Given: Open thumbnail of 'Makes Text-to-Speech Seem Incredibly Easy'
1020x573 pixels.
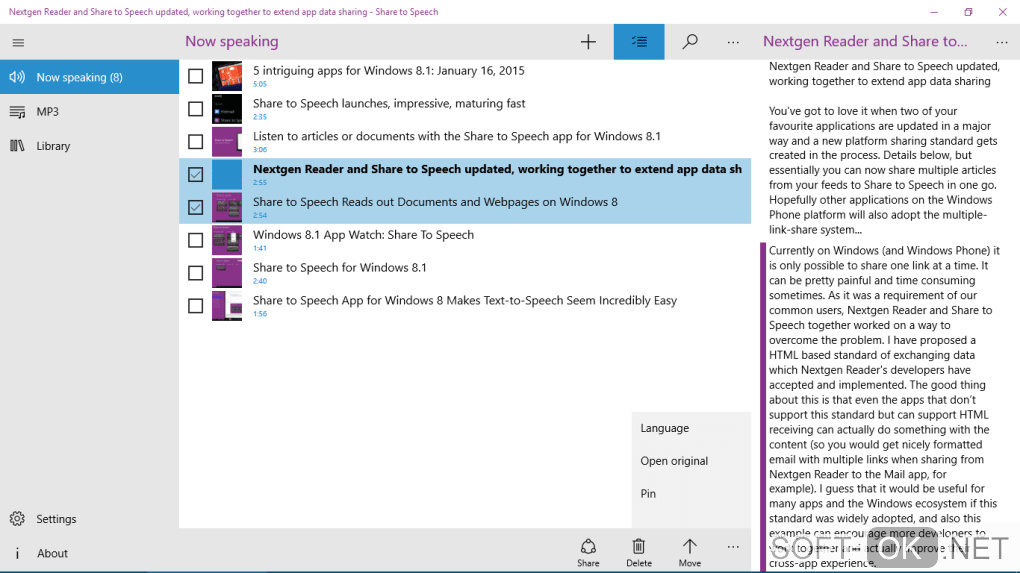Looking at the screenshot, I should (x=227, y=306).
